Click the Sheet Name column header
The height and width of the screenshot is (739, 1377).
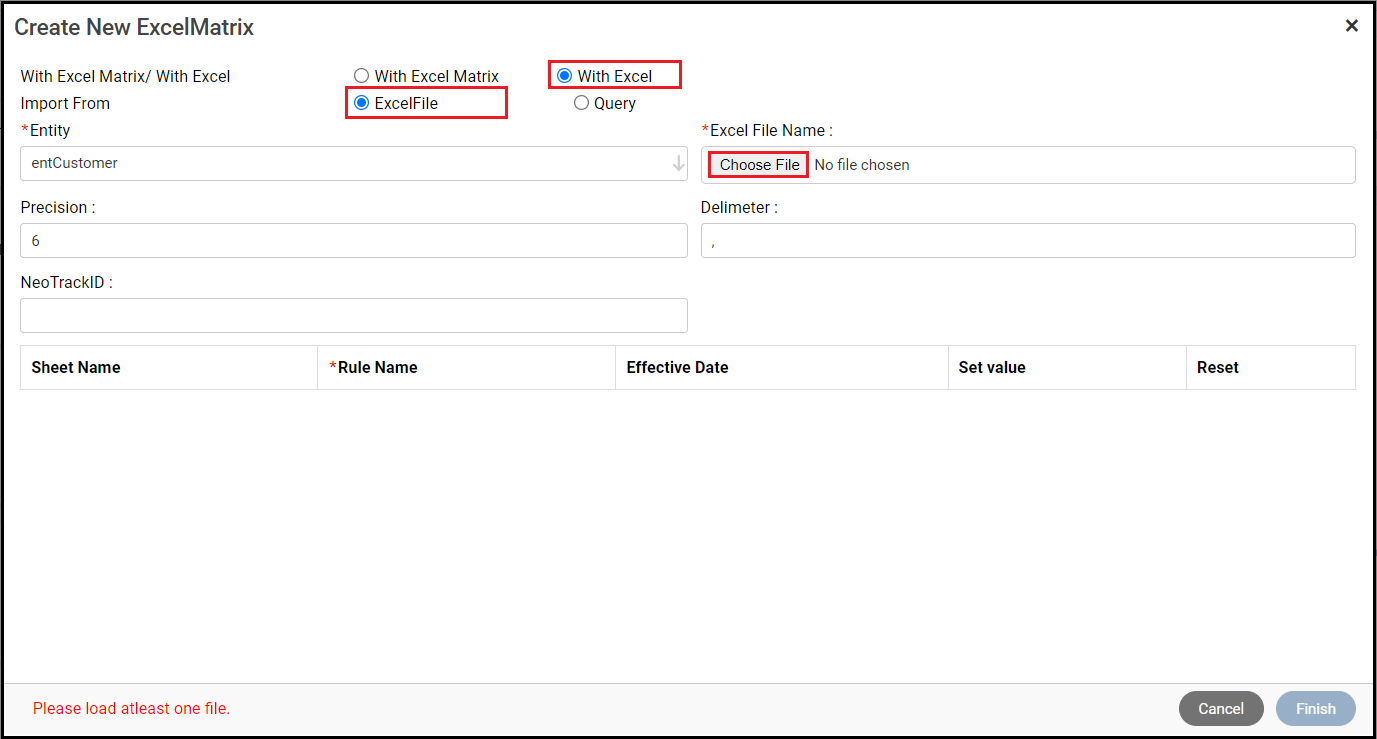tap(76, 367)
